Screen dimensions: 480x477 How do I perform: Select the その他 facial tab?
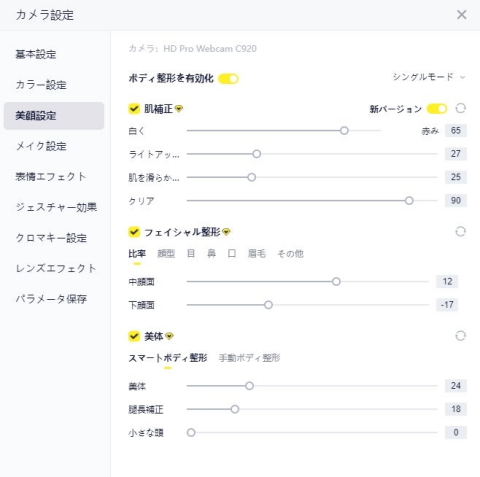[x=290, y=254]
